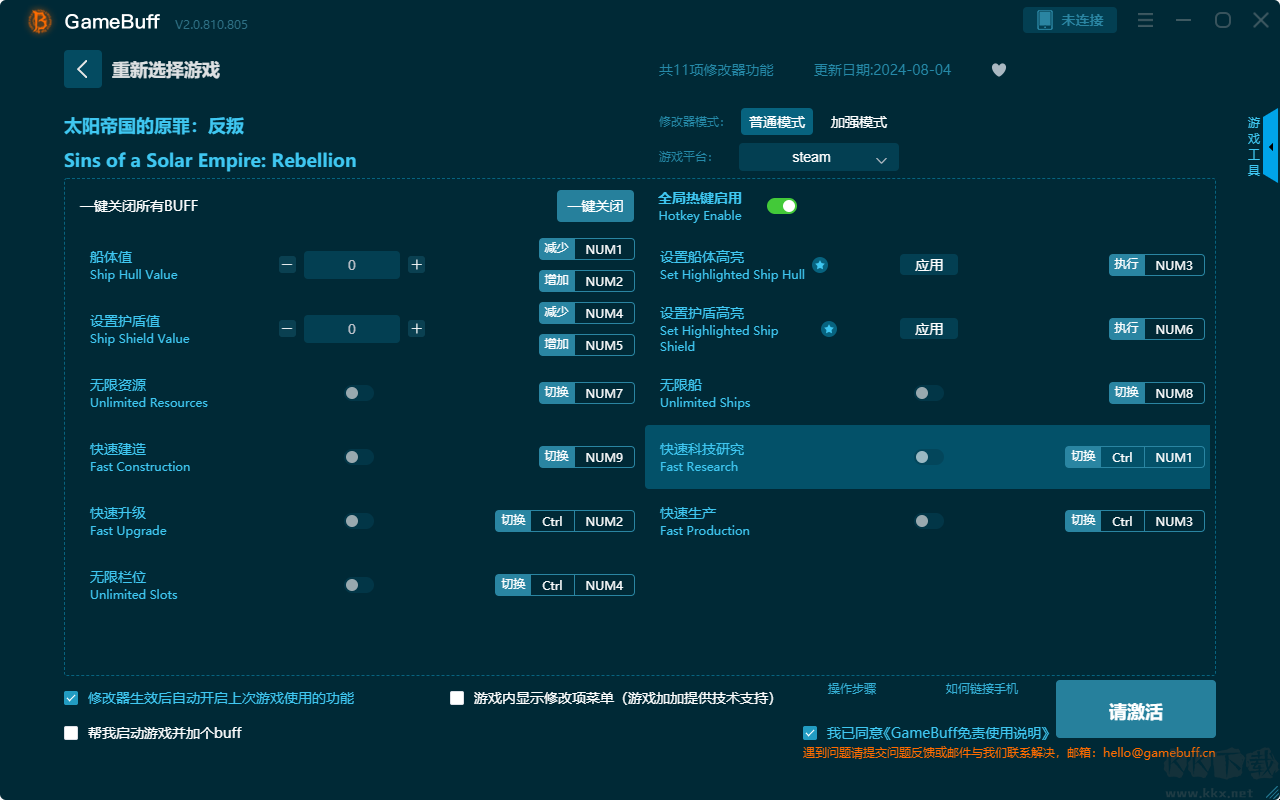The width and height of the screenshot is (1280, 800).
Task: Click the update date 2024-08-04 text
Action: [883, 70]
